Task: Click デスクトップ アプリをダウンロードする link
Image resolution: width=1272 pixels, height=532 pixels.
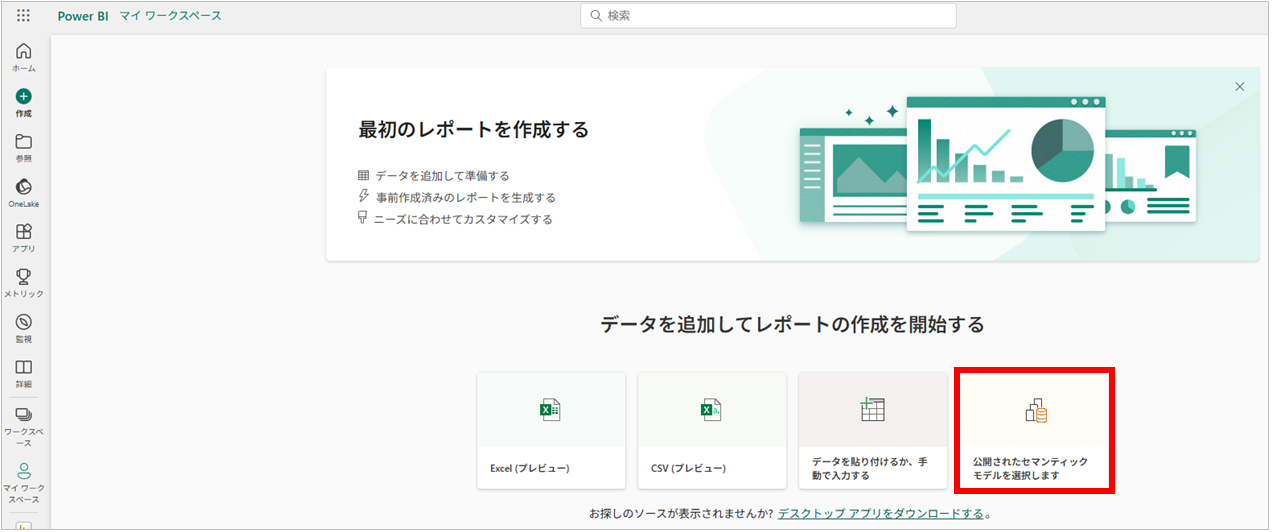Action: coord(880,513)
